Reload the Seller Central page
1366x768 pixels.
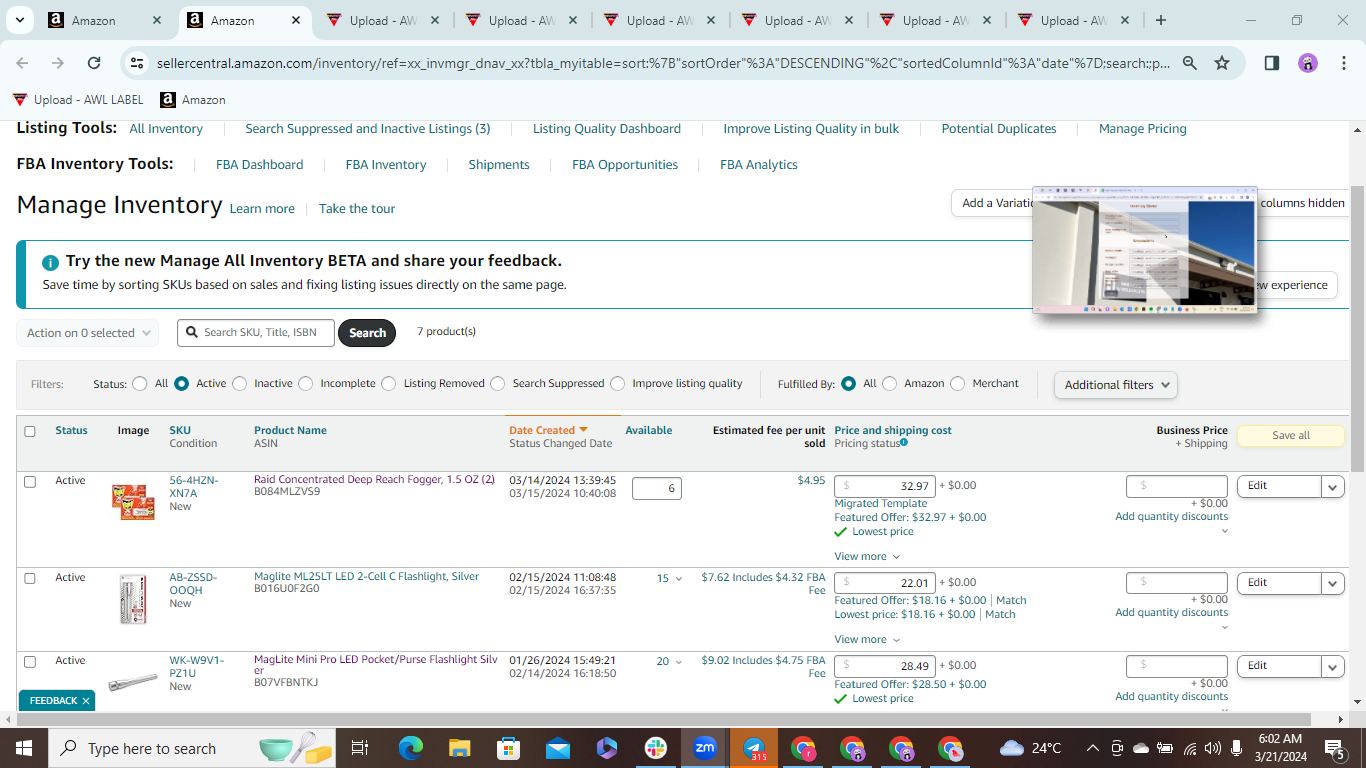pos(94,63)
